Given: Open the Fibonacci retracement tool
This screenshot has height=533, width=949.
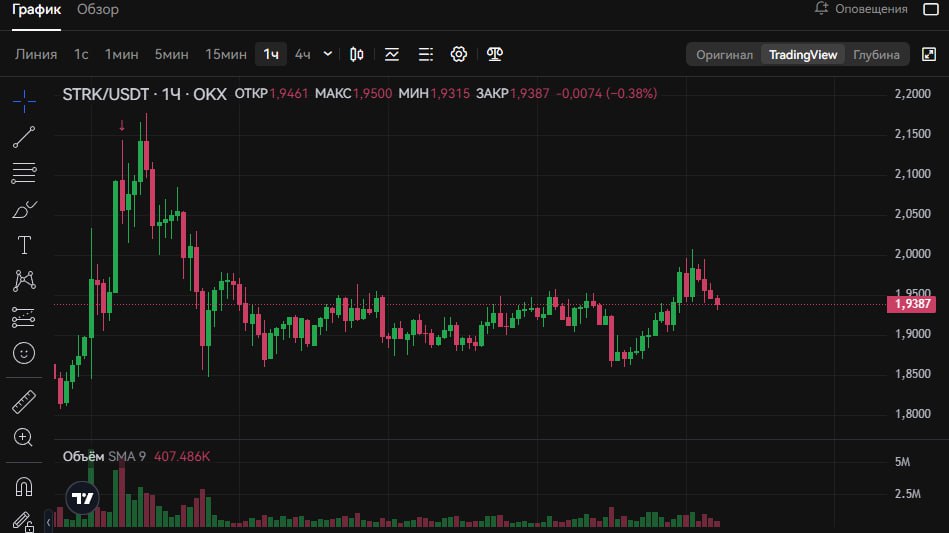Looking at the screenshot, I should coord(24,173).
